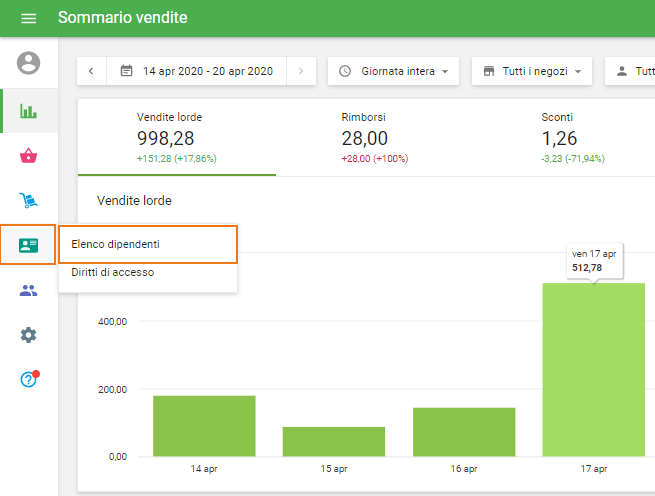Go to previous date period arrow
655x496 pixels.
point(91,71)
